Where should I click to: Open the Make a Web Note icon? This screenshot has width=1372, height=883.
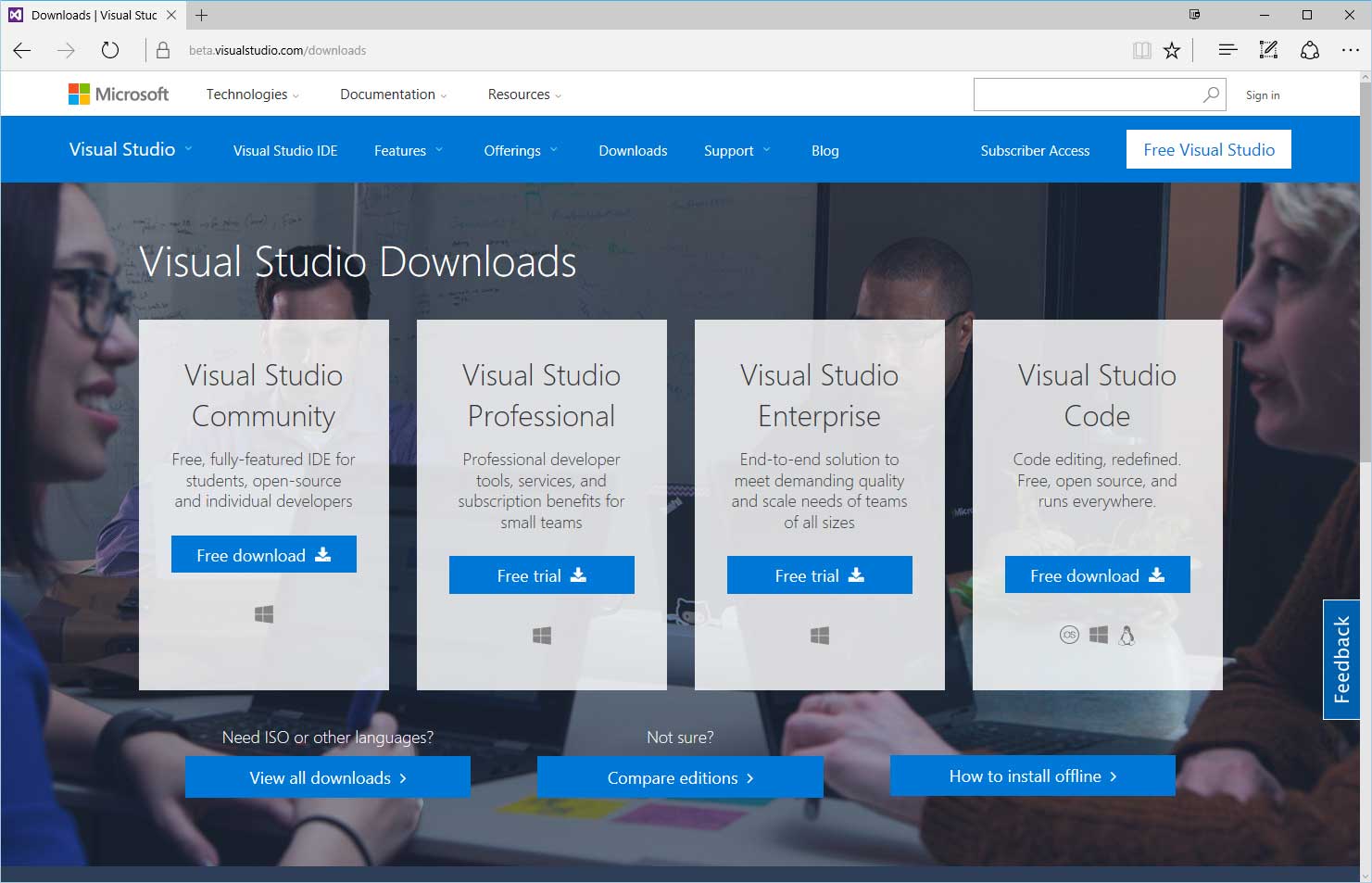coord(1268,50)
